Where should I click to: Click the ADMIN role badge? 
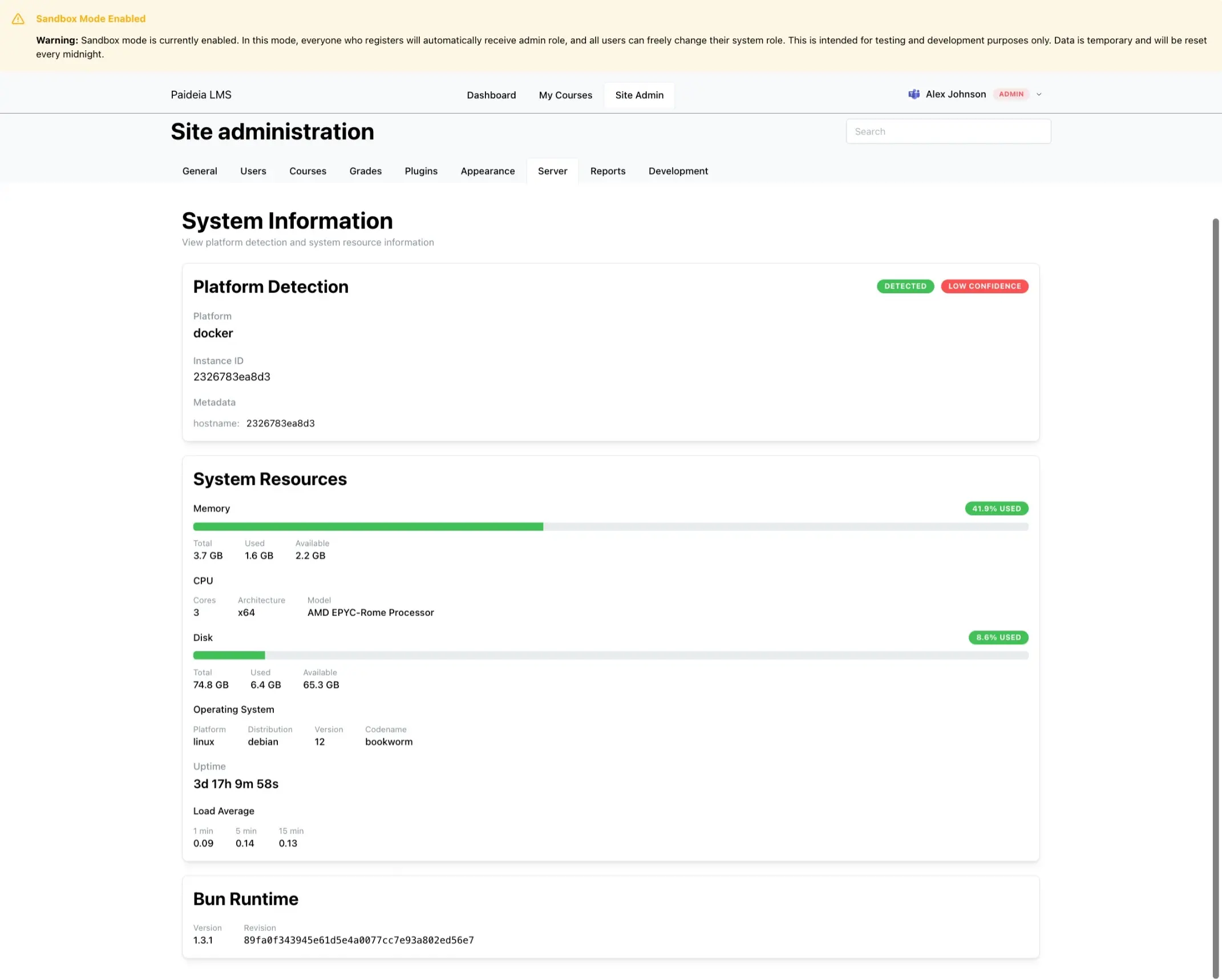(x=1011, y=94)
